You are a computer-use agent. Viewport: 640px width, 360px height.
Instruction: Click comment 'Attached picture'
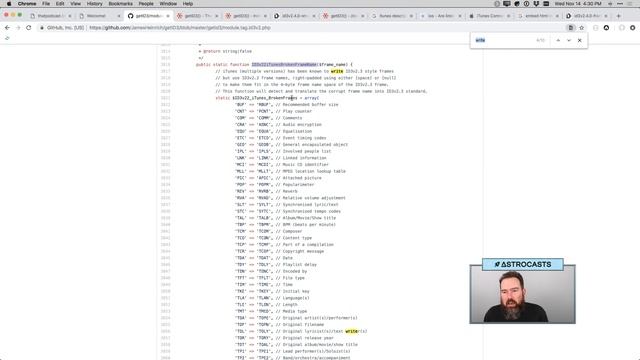pyautogui.click(x=302, y=178)
